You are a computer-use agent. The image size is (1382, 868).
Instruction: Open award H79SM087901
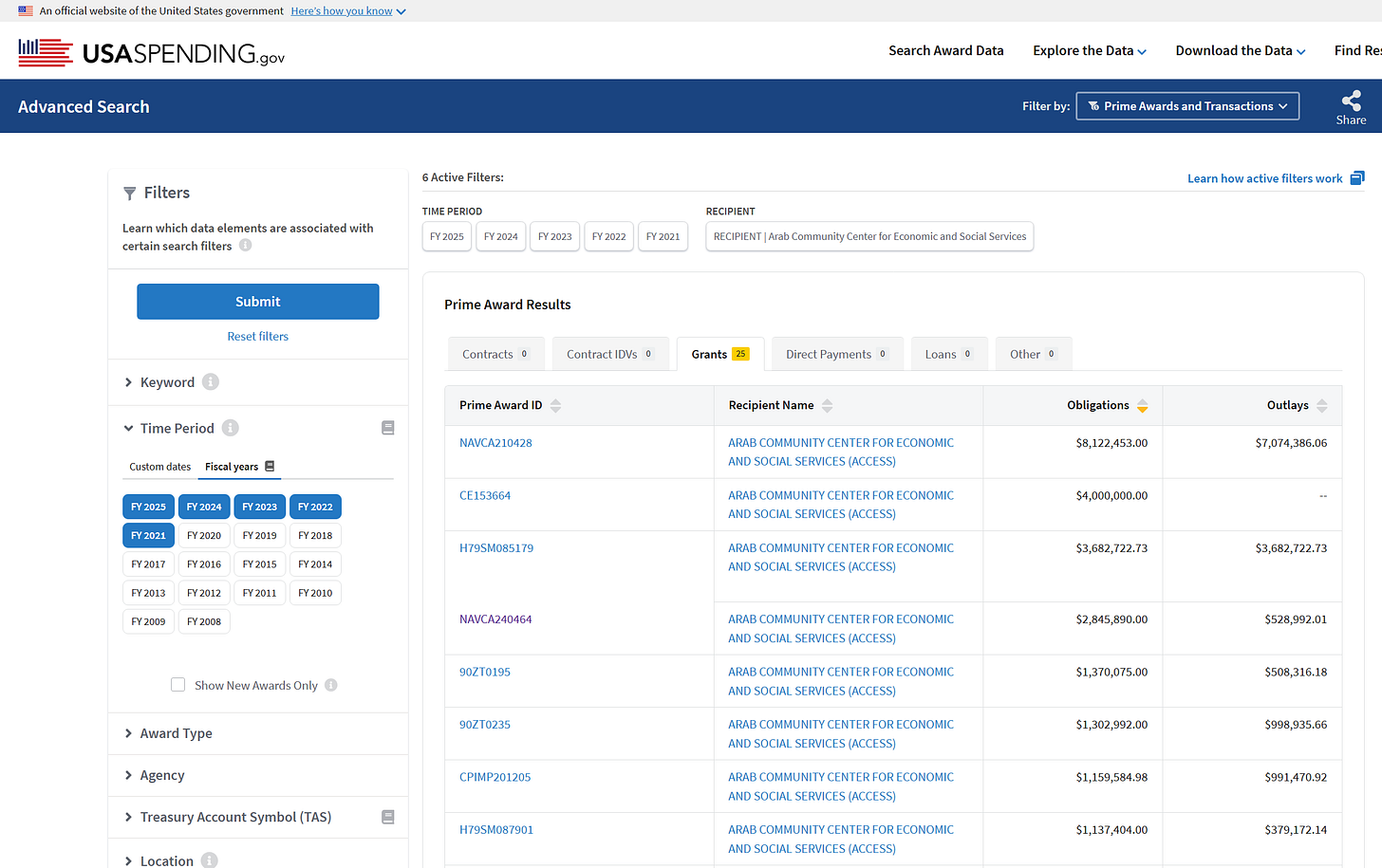click(496, 830)
